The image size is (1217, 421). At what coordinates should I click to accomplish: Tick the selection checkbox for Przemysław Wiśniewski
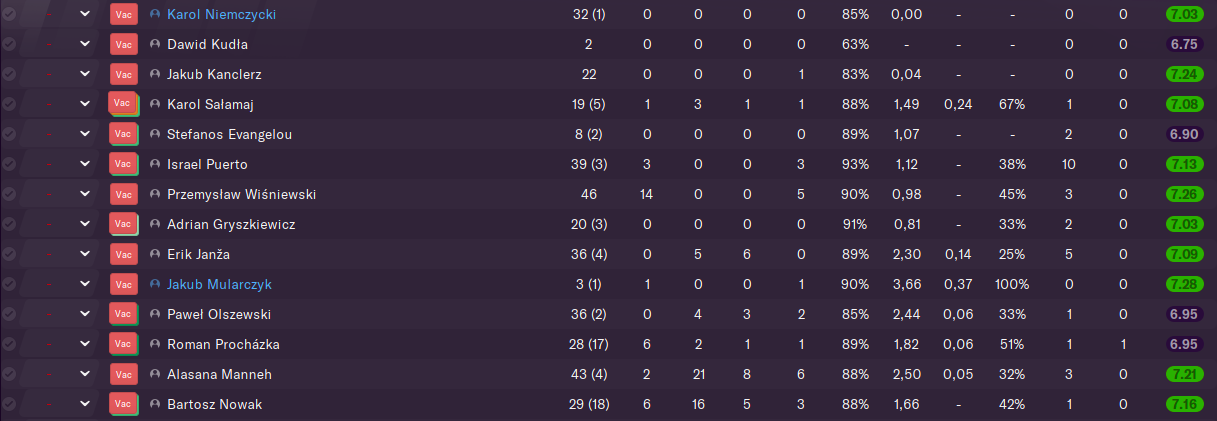(9, 195)
